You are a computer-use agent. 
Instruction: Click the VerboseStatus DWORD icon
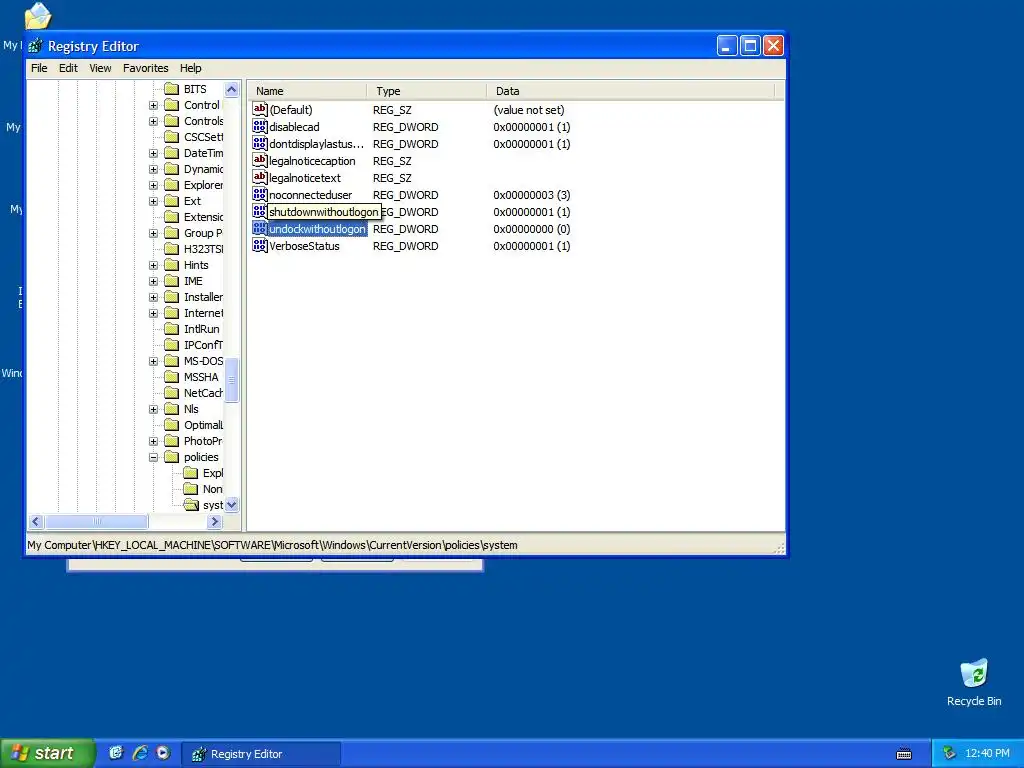pos(260,246)
